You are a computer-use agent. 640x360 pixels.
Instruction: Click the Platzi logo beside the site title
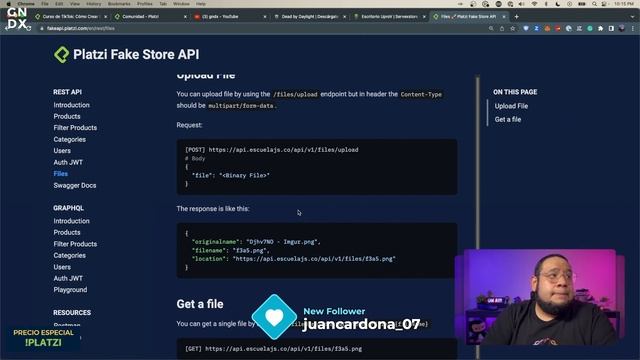62,55
